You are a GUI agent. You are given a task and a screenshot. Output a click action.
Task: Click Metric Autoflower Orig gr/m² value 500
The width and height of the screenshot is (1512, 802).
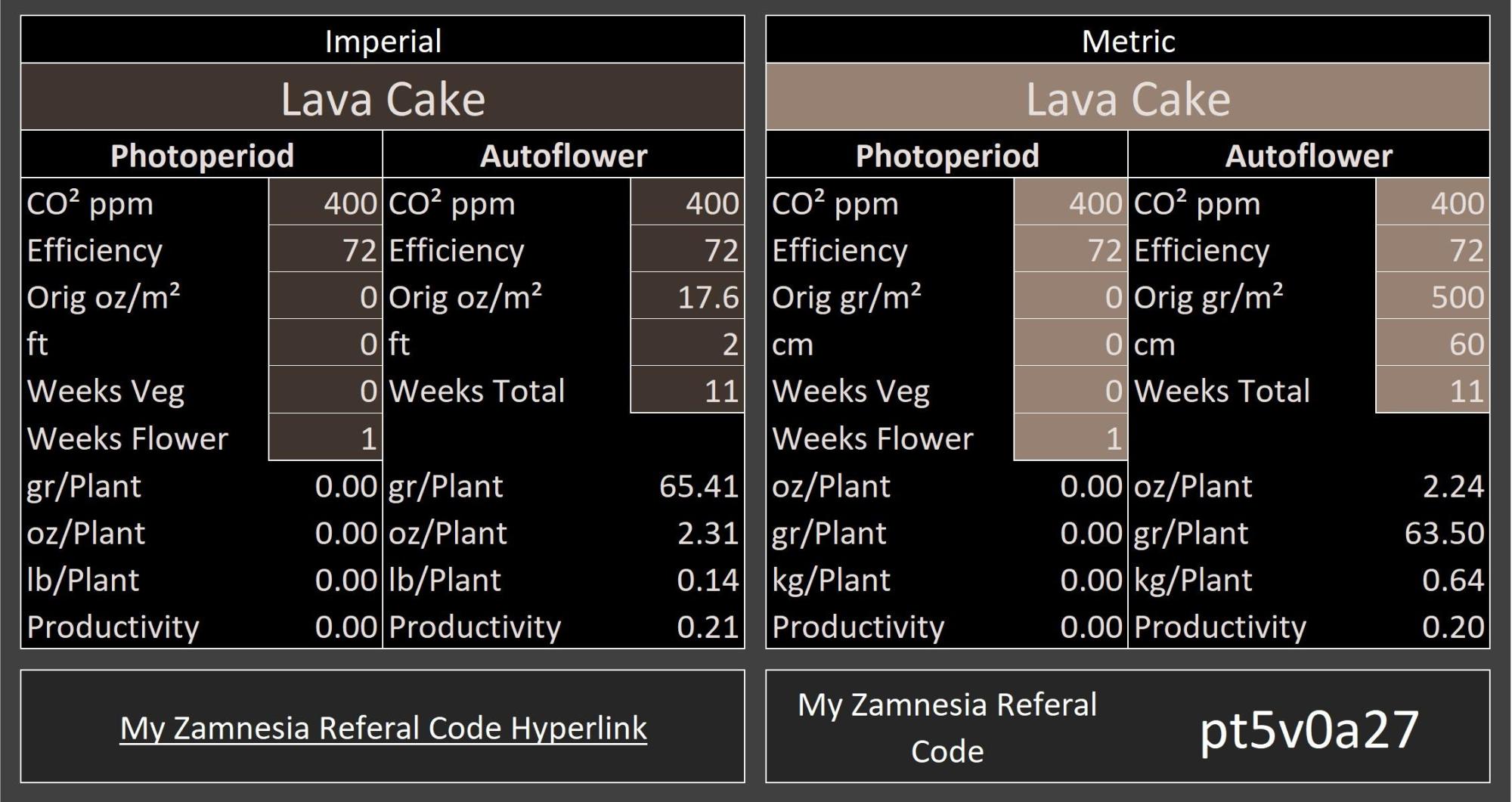click(1433, 297)
